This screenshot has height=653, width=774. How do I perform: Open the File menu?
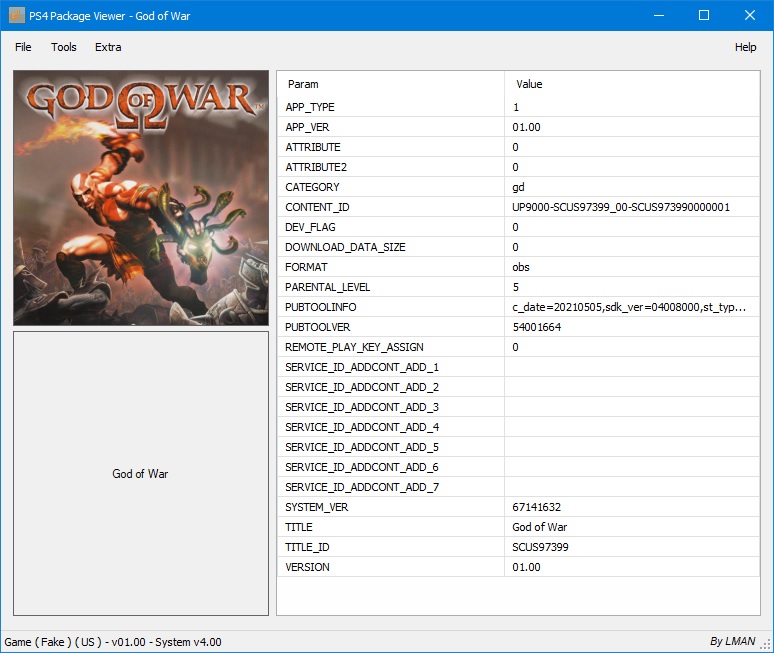(x=23, y=47)
